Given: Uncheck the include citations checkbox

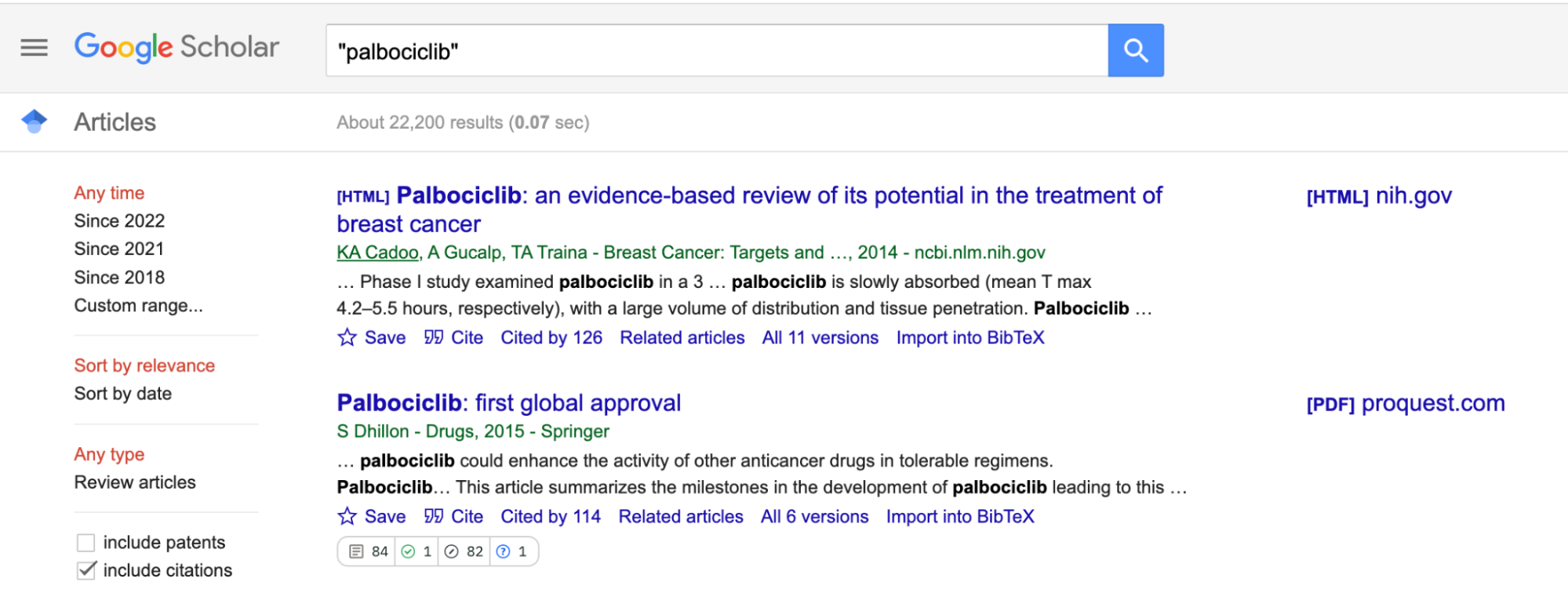Looking at the screenshot, I should click(x=86, y=571).
